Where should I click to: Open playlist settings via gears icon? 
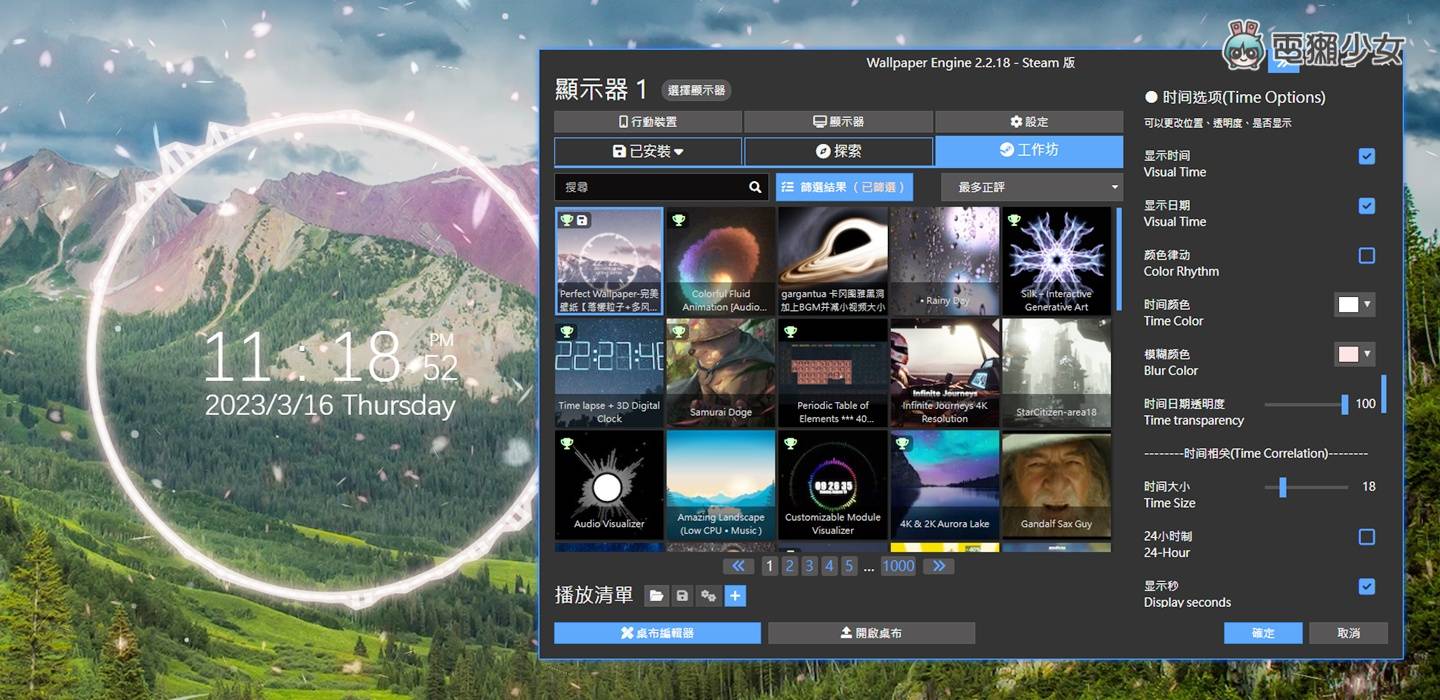point(709,595)
